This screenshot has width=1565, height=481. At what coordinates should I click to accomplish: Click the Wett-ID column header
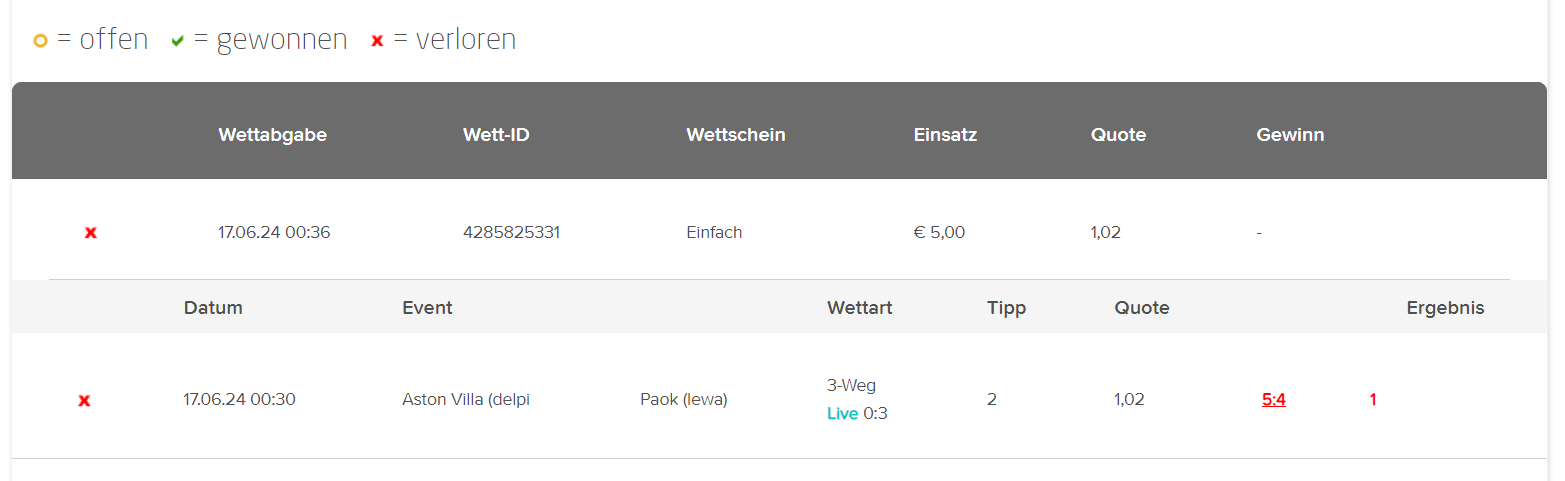point(496,135)
